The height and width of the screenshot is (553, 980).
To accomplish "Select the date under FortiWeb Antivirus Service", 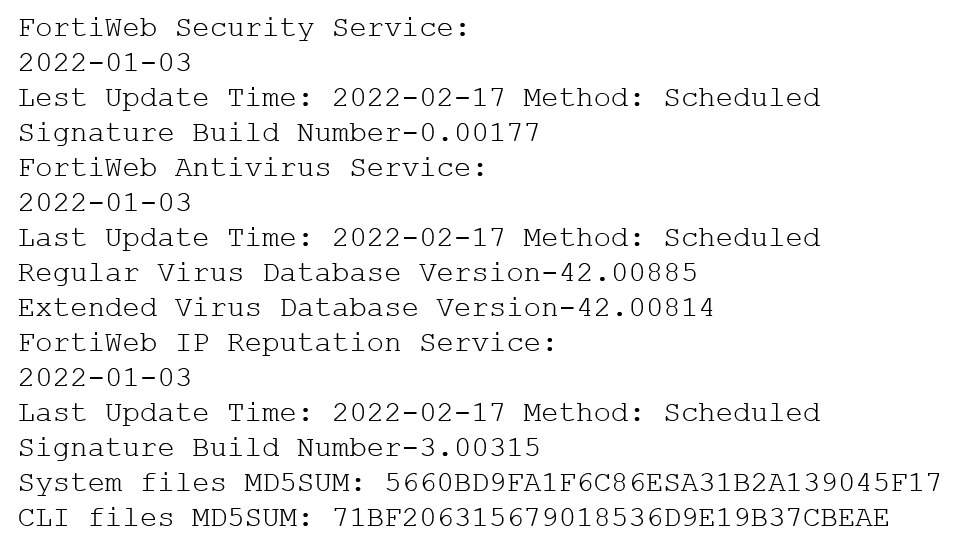I will tap(104, 203).
